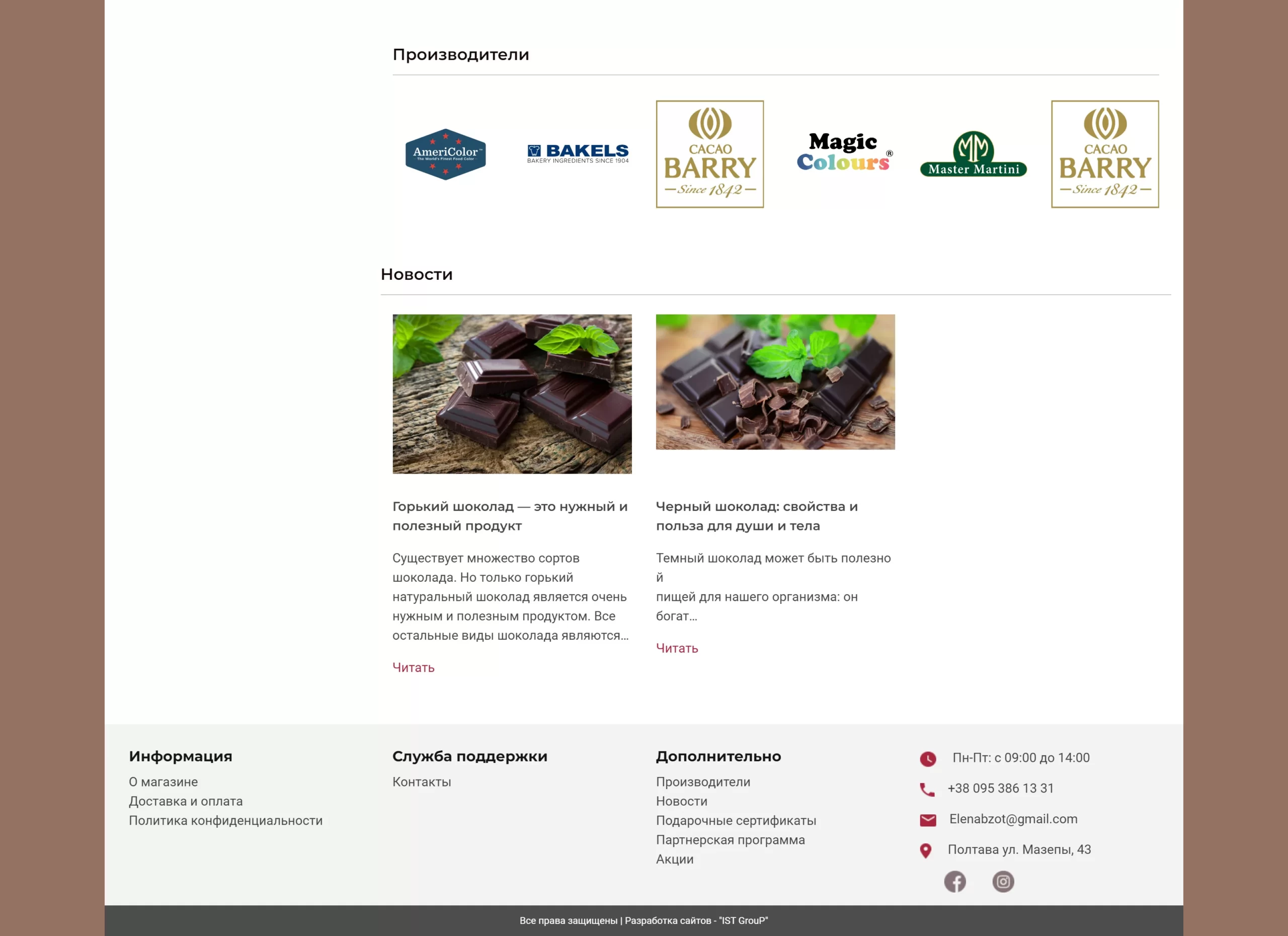Click the envelope icon next to email
Image resolution: width=1288 pixels, height=936 pixels.
pyautogui.click(x=927, y=820)
